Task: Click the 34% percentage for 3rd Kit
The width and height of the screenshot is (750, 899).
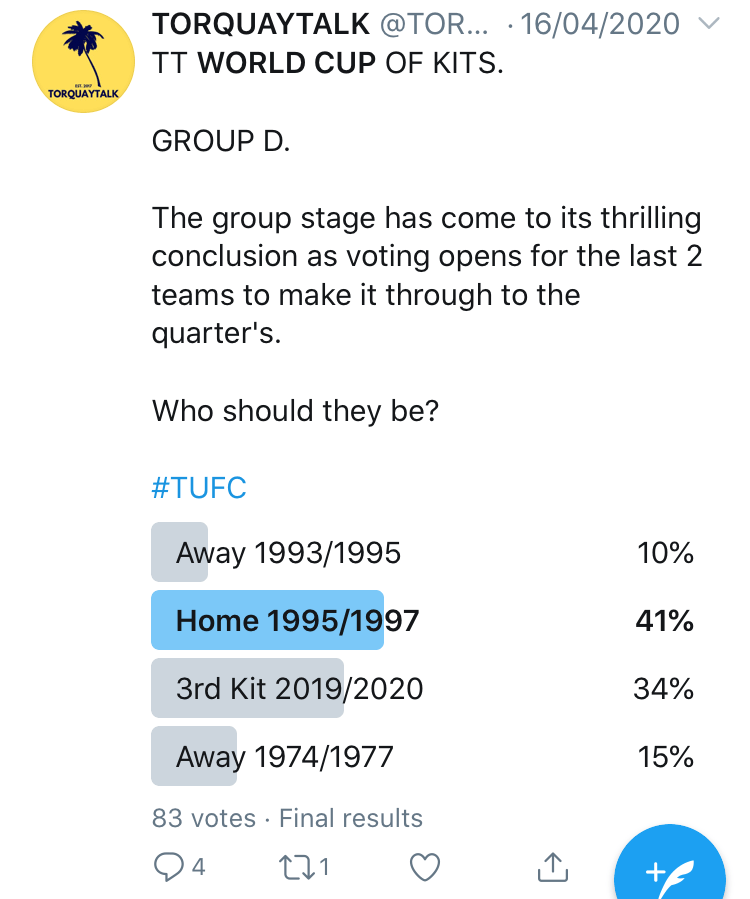Action: click(663, 689)
